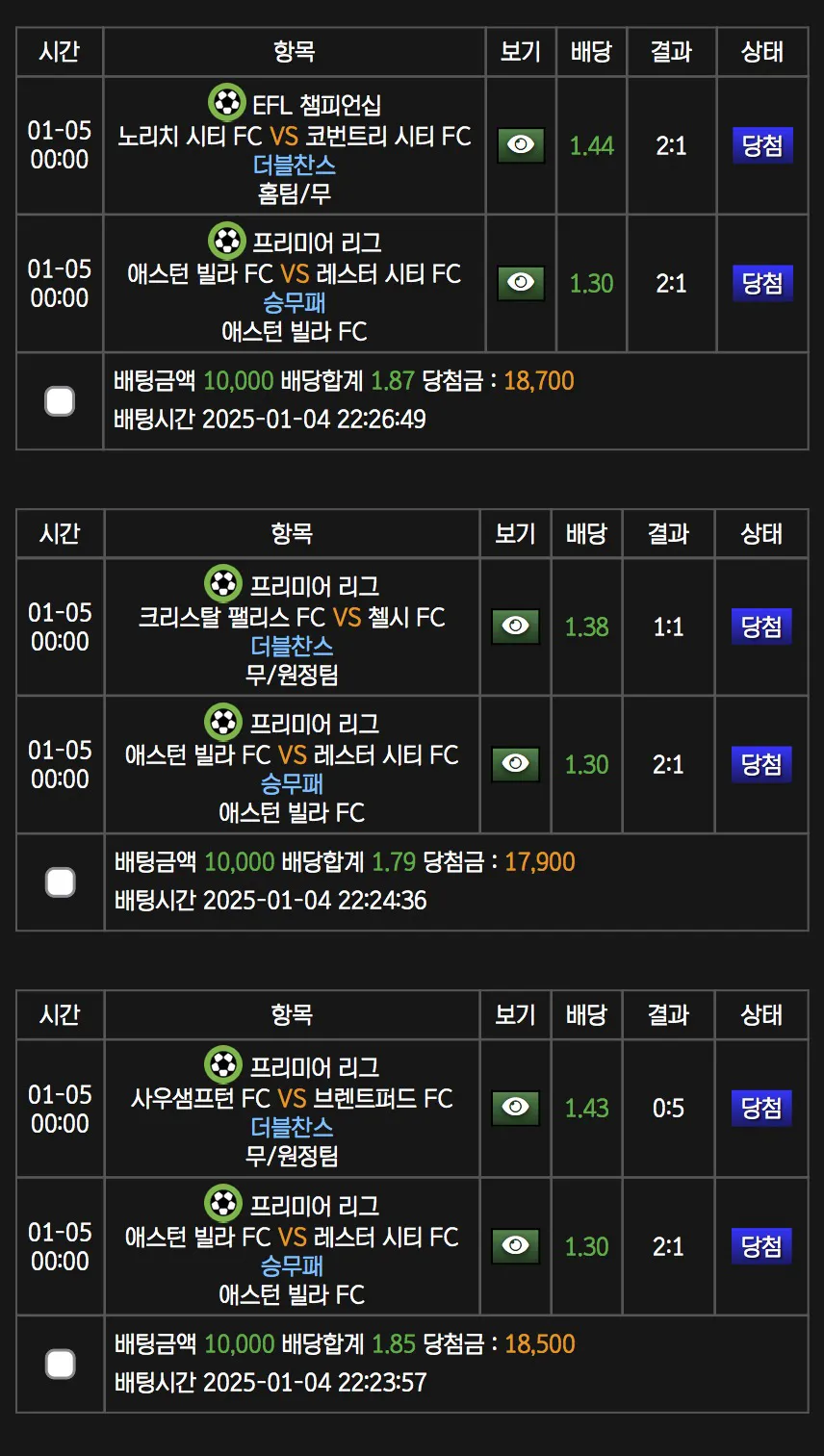Click the 당첨 badge for Southampton vs Brentford
824x1456 pixels.
pyautogui.click(x=761, y=1109)
